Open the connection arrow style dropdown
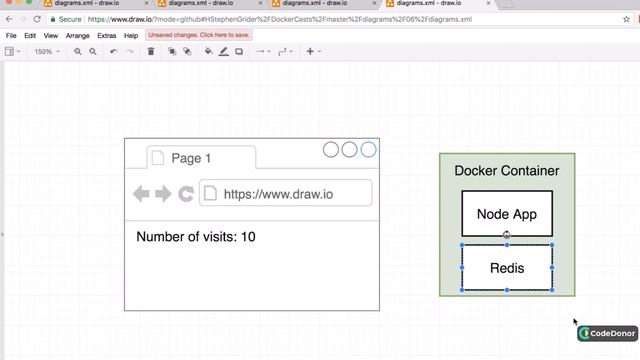 point(263,51)
